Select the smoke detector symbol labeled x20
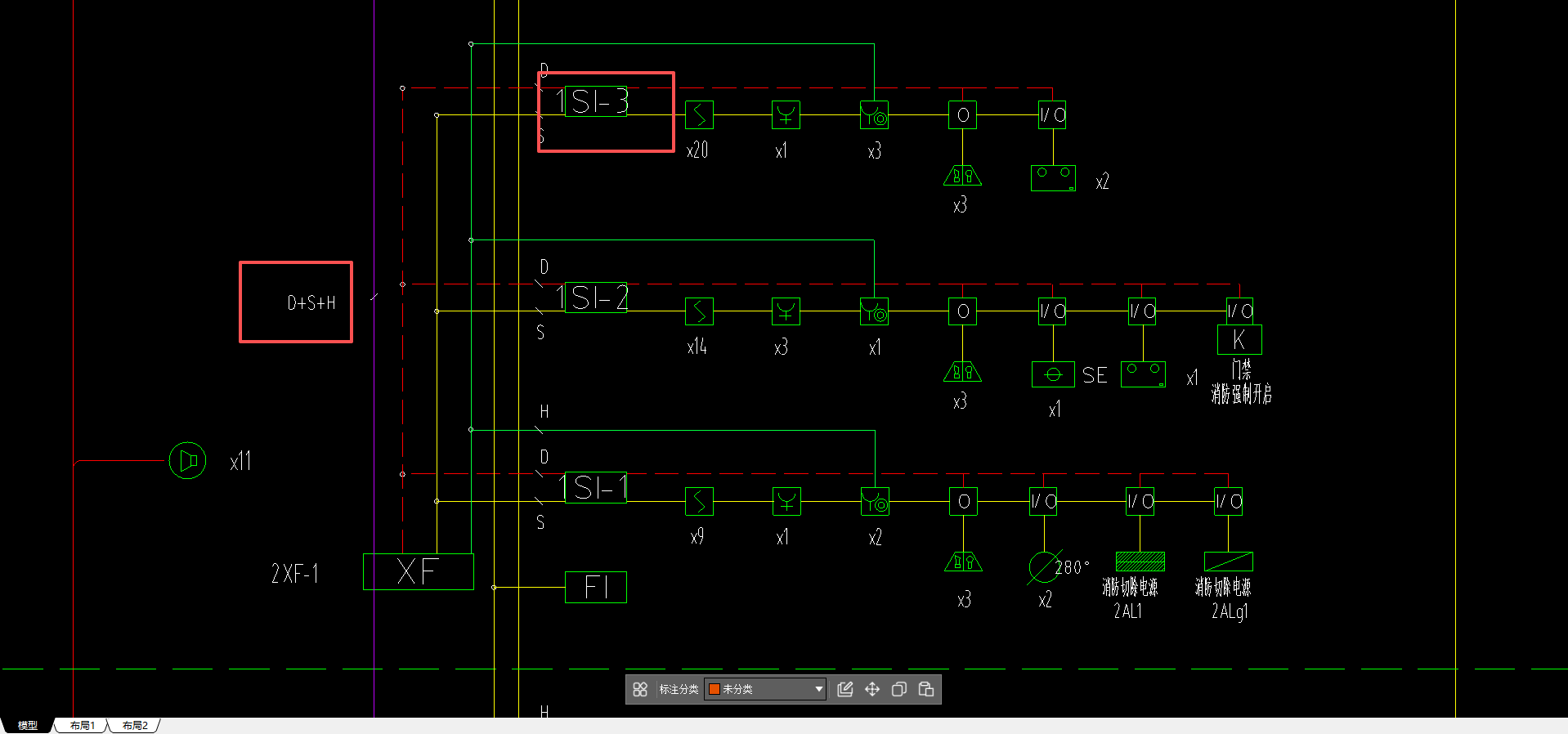The image size is (1568, 734). (x=699, y=115)
